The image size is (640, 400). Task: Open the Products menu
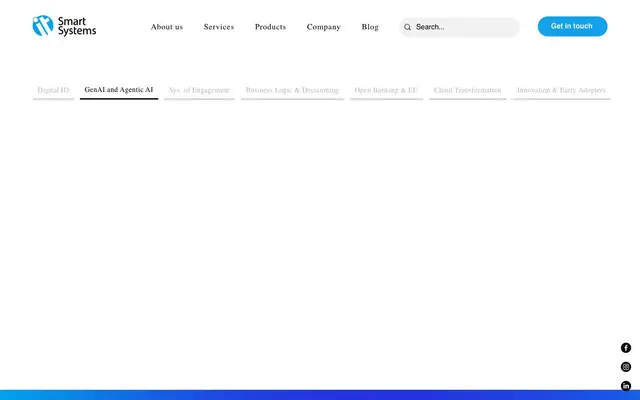tap(270, 27)
